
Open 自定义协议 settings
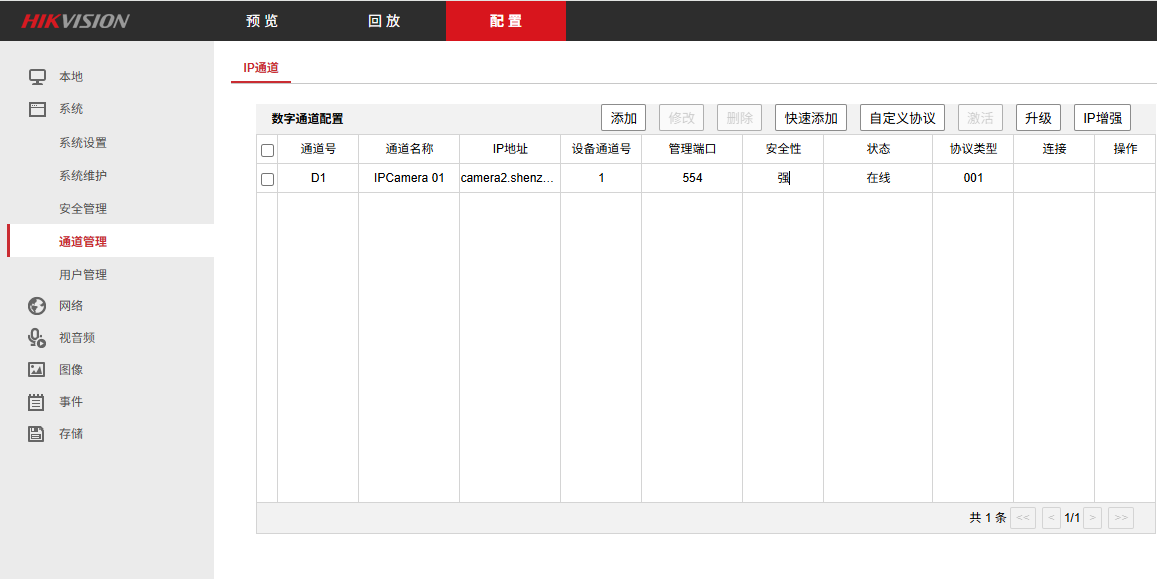click(902, 118)
